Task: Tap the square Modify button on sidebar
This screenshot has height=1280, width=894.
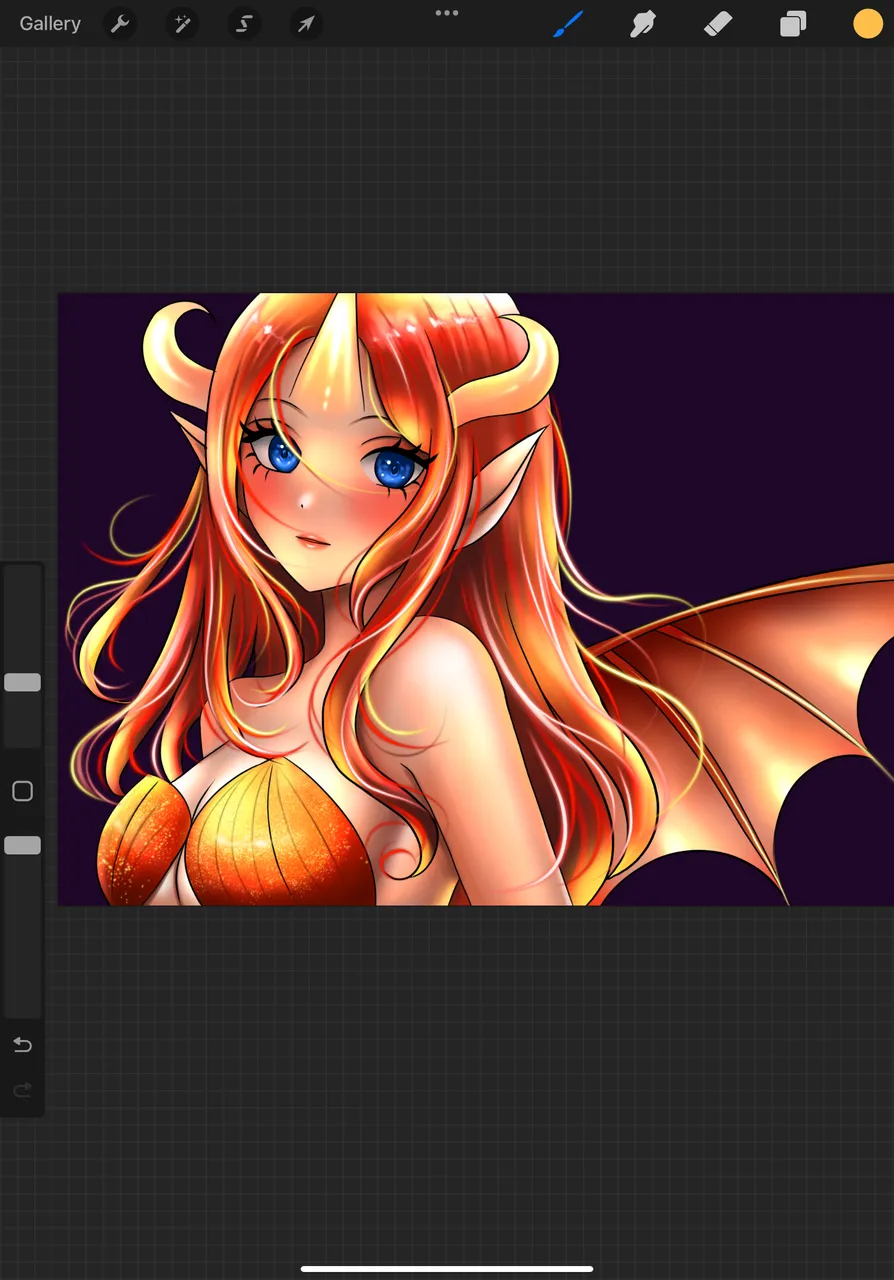Action: pos(22,791)
